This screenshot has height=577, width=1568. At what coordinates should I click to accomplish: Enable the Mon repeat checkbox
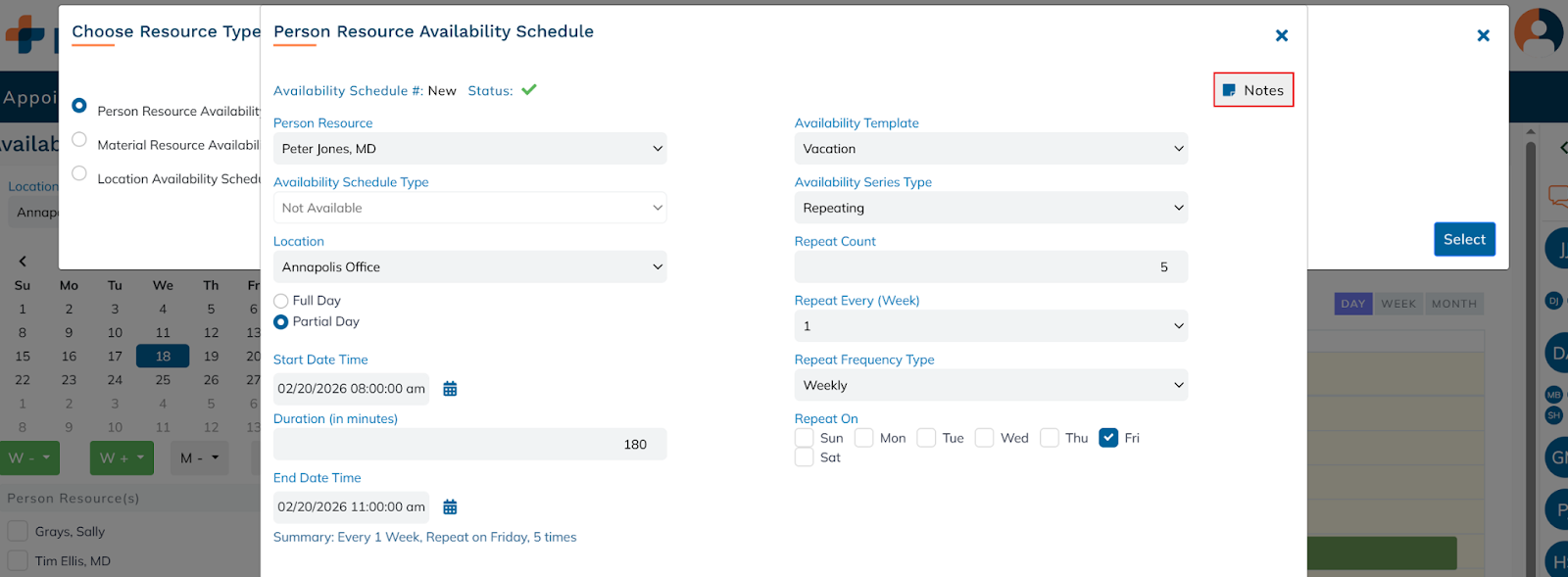point(863,438)
